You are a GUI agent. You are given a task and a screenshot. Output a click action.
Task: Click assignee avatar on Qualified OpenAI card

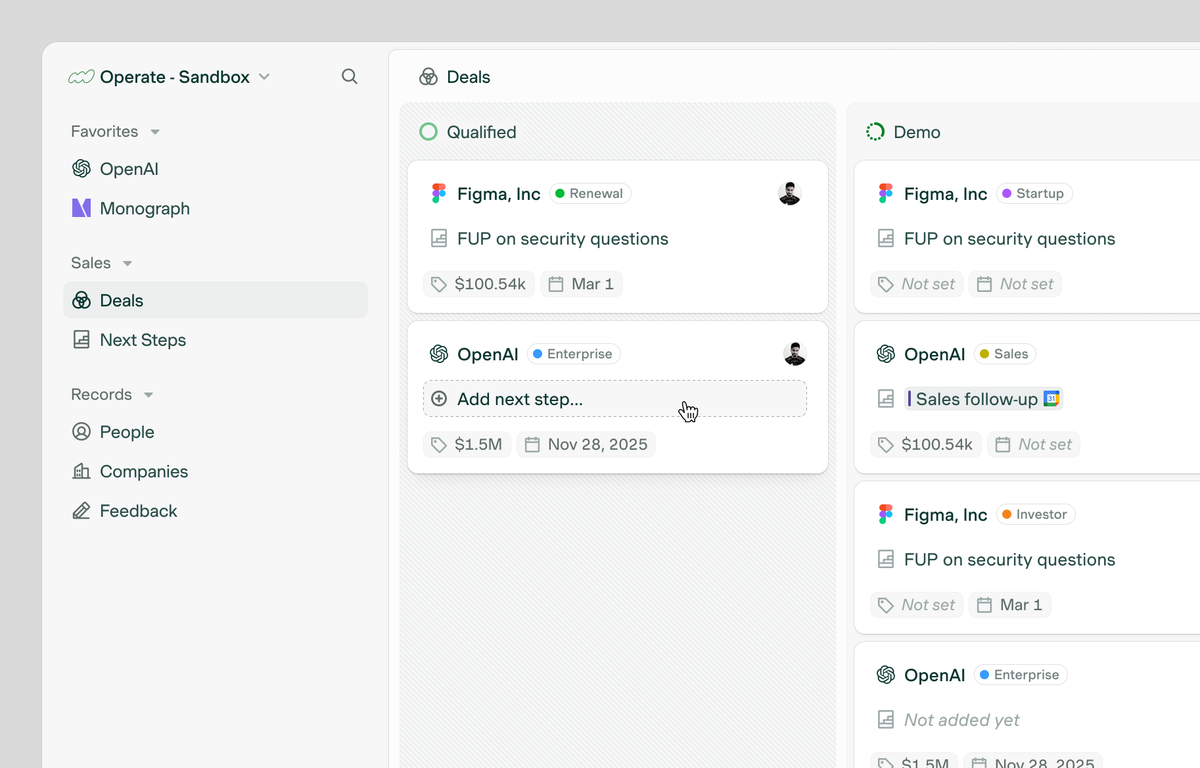[795, 354]
